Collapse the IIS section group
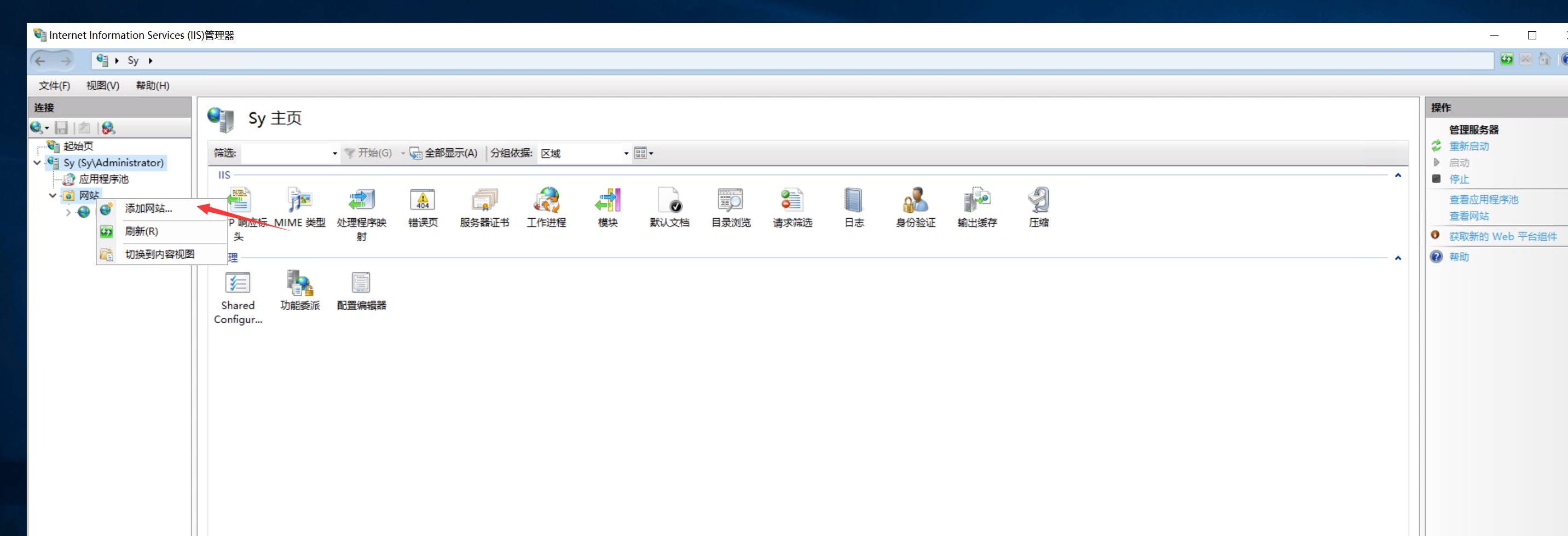1568x536 pixels. [x=1398, y=175]
